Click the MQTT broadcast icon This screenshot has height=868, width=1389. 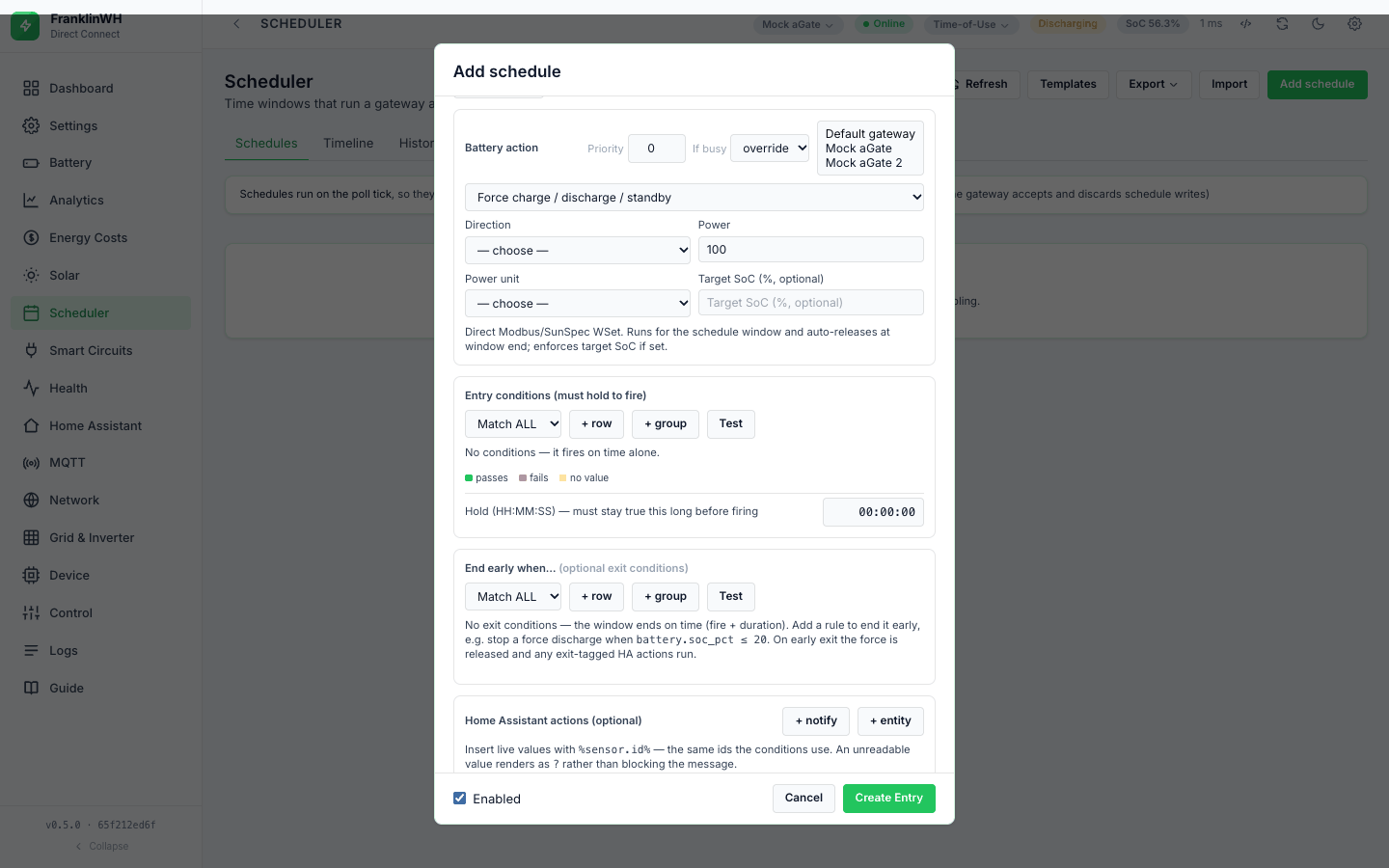31,463
